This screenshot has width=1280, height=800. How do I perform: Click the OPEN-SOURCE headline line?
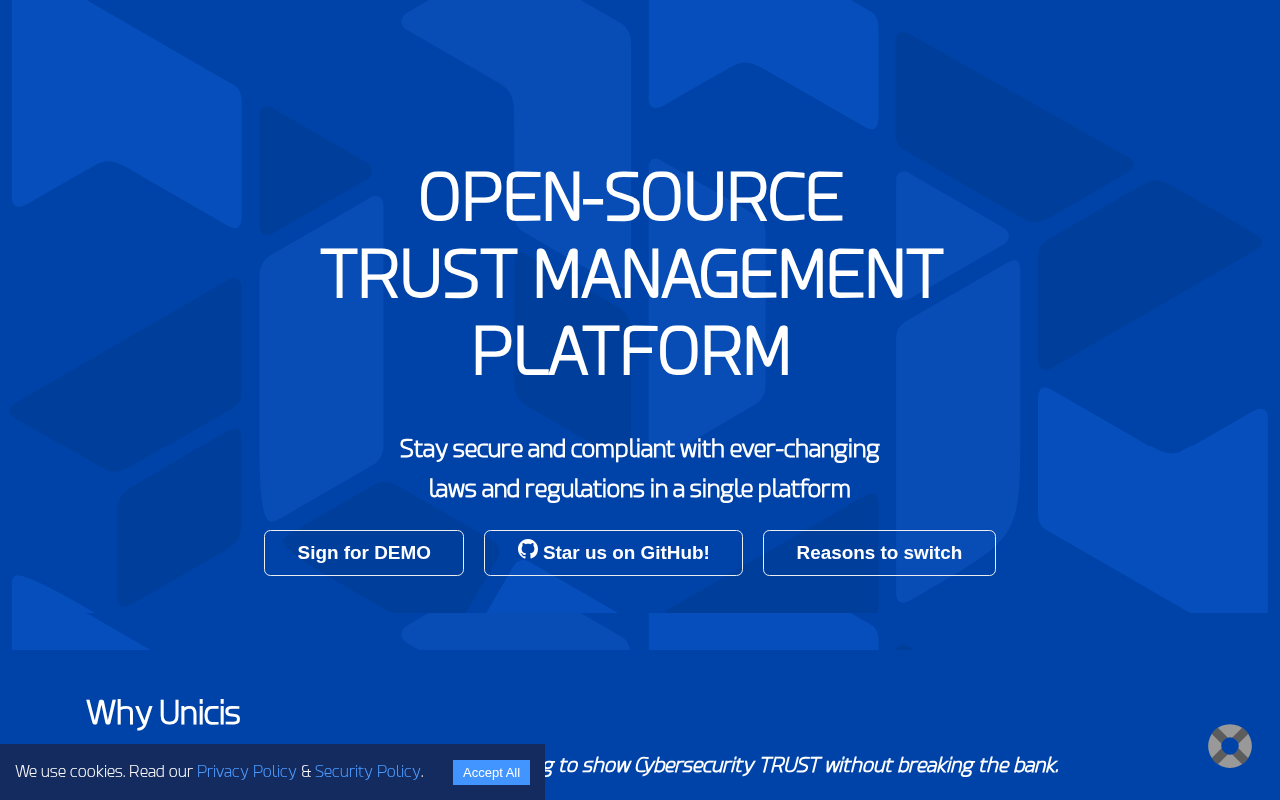pos(631,197)
